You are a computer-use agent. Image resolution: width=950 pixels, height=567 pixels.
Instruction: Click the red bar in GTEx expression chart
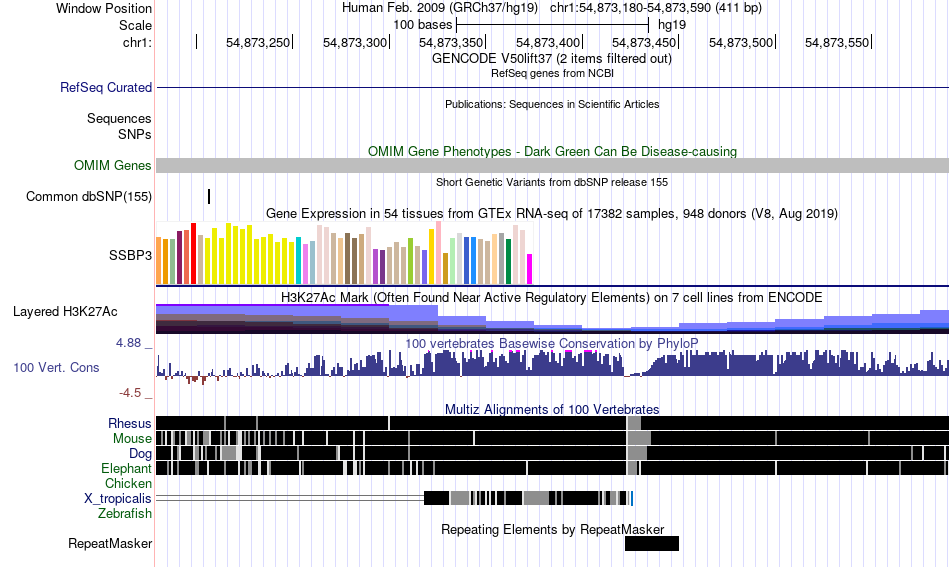pyautogui.click(x=193, y=253)
